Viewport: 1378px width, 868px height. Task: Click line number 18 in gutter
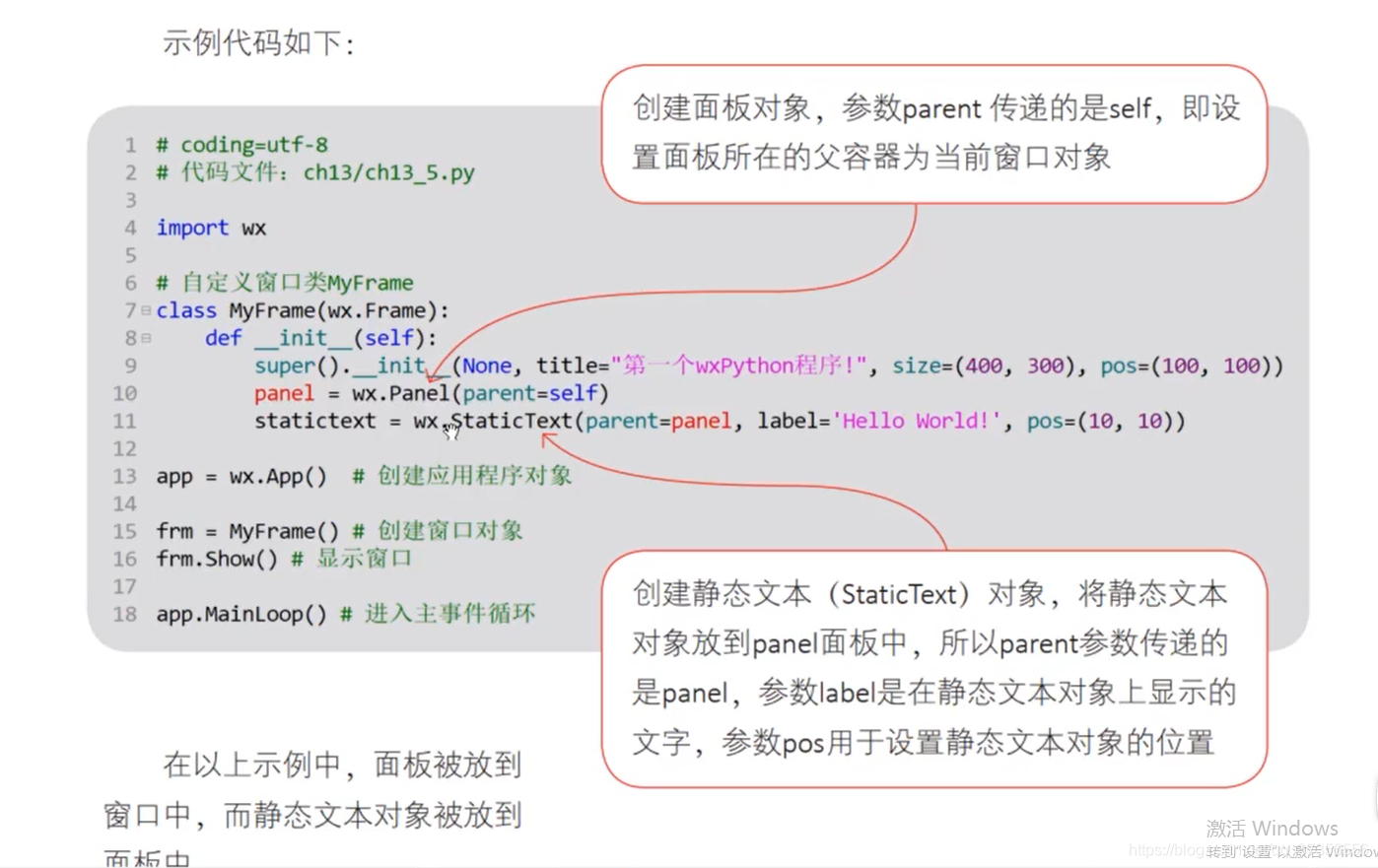point(124,614)
